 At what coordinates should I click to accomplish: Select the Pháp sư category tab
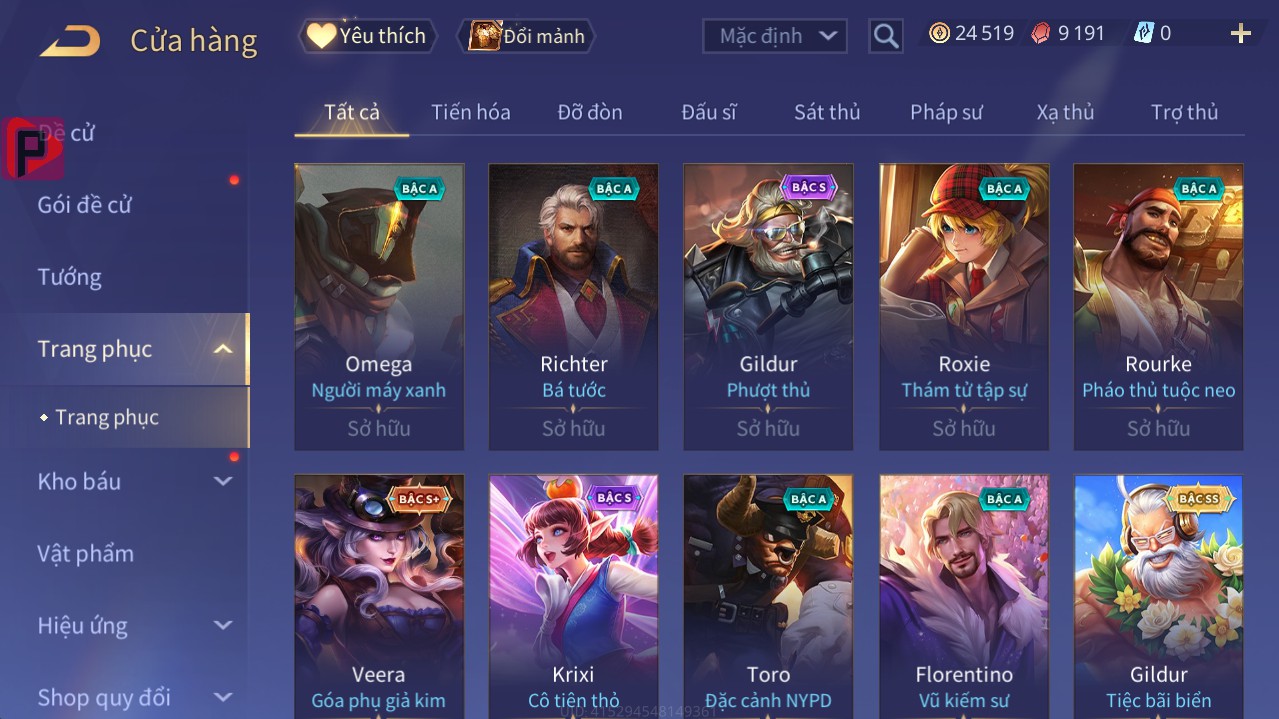coord(946,112)
